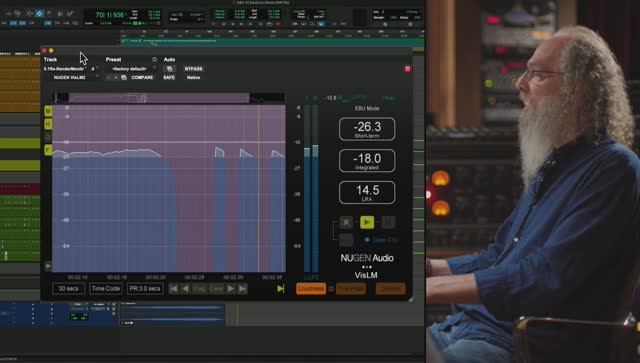Click the square button below the X button
The width and height of the screenshot is (640, 363).
click(x=346, y=240)
